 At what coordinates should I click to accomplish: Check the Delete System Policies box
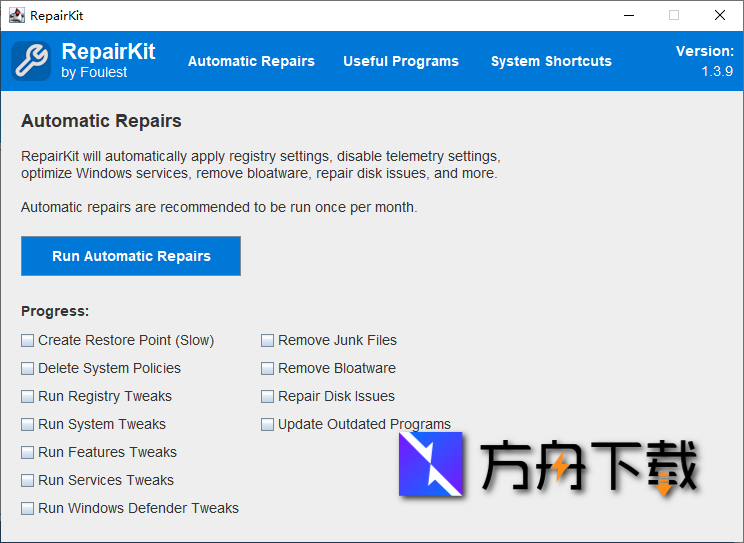[x=28, y=368]
